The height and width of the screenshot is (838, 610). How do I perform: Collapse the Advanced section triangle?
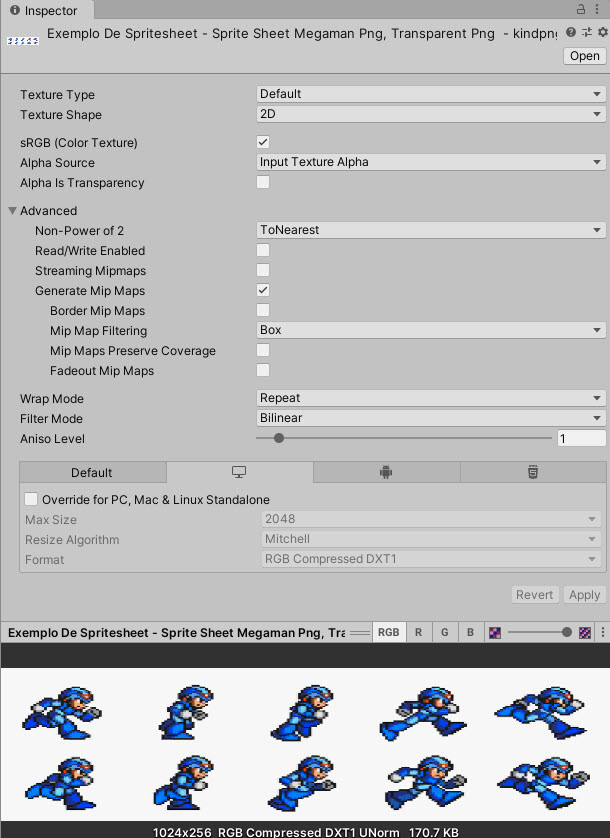coord(12,211)
